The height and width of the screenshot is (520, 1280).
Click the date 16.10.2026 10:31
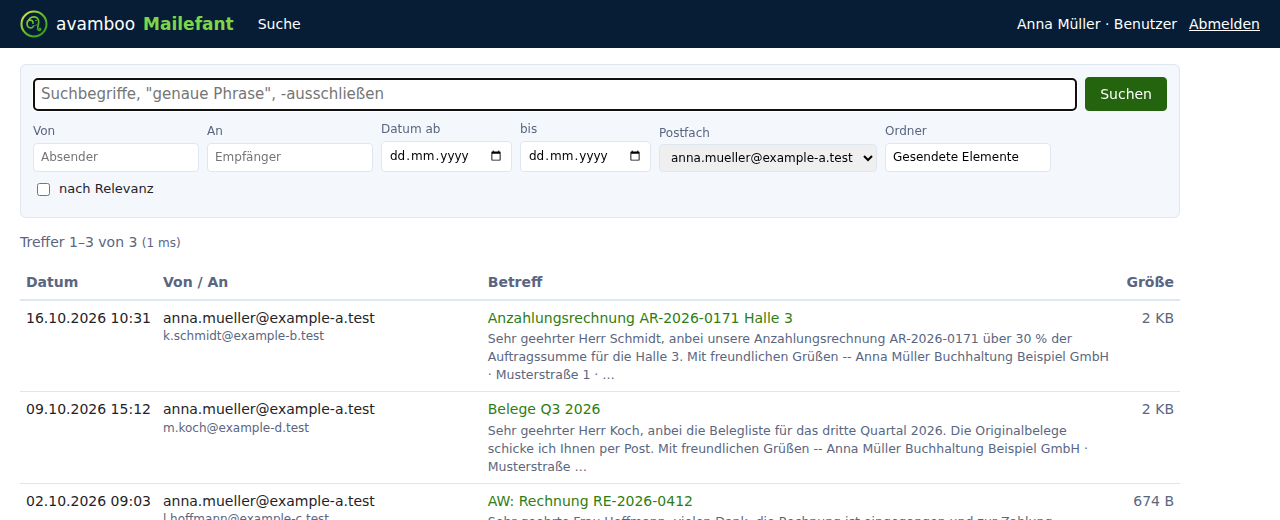[x=88, y=318]
